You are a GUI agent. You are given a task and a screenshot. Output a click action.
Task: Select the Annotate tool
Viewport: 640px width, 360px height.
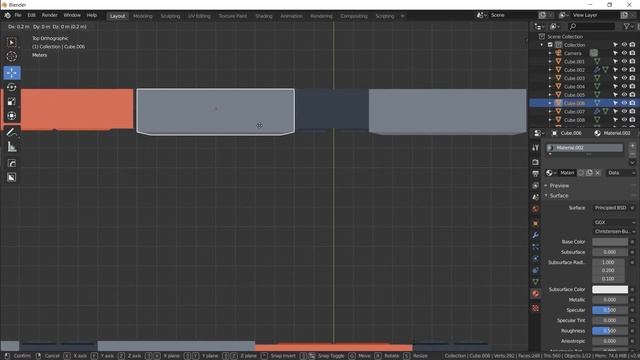click(x=11, y=133)
